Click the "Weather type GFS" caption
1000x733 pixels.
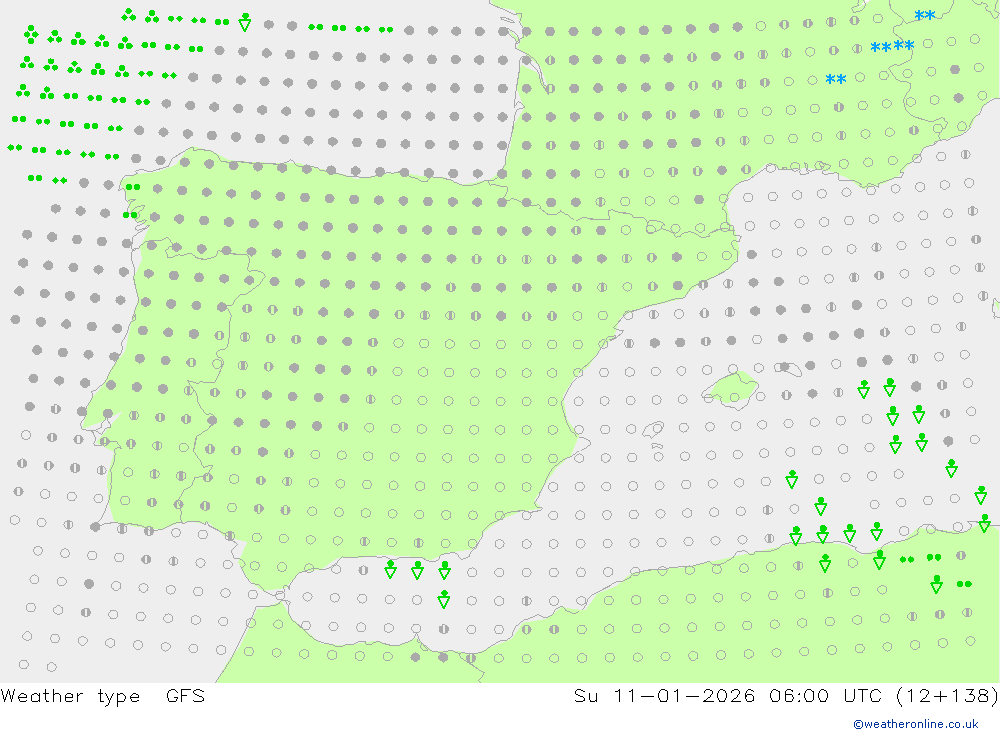pyautogui.click(x=103, y=696)
